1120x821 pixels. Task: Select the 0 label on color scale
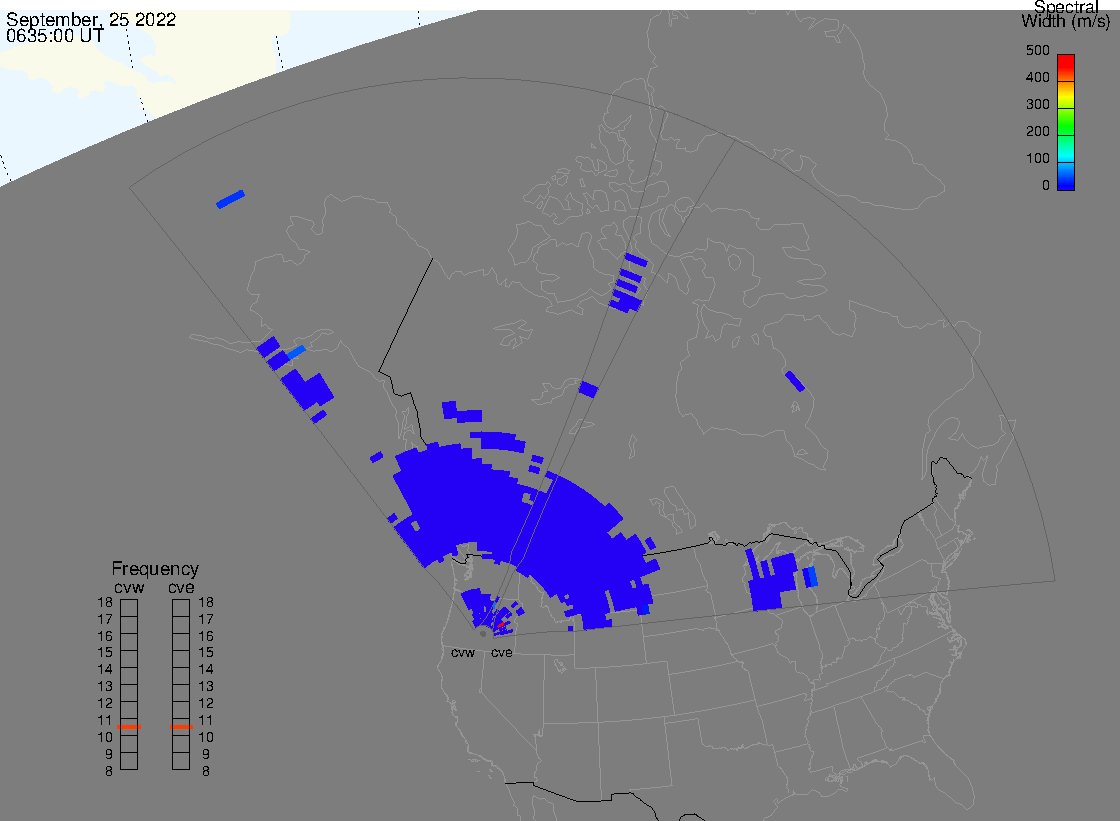(x=1046, y=186)
